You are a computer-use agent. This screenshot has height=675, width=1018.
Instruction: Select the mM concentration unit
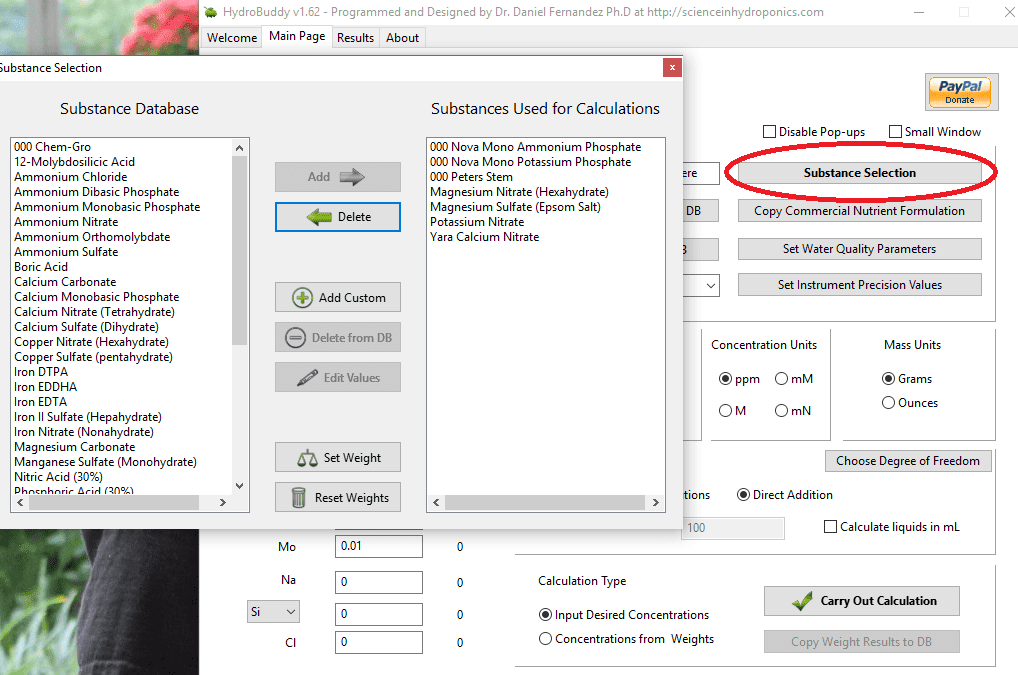(782, 378)
